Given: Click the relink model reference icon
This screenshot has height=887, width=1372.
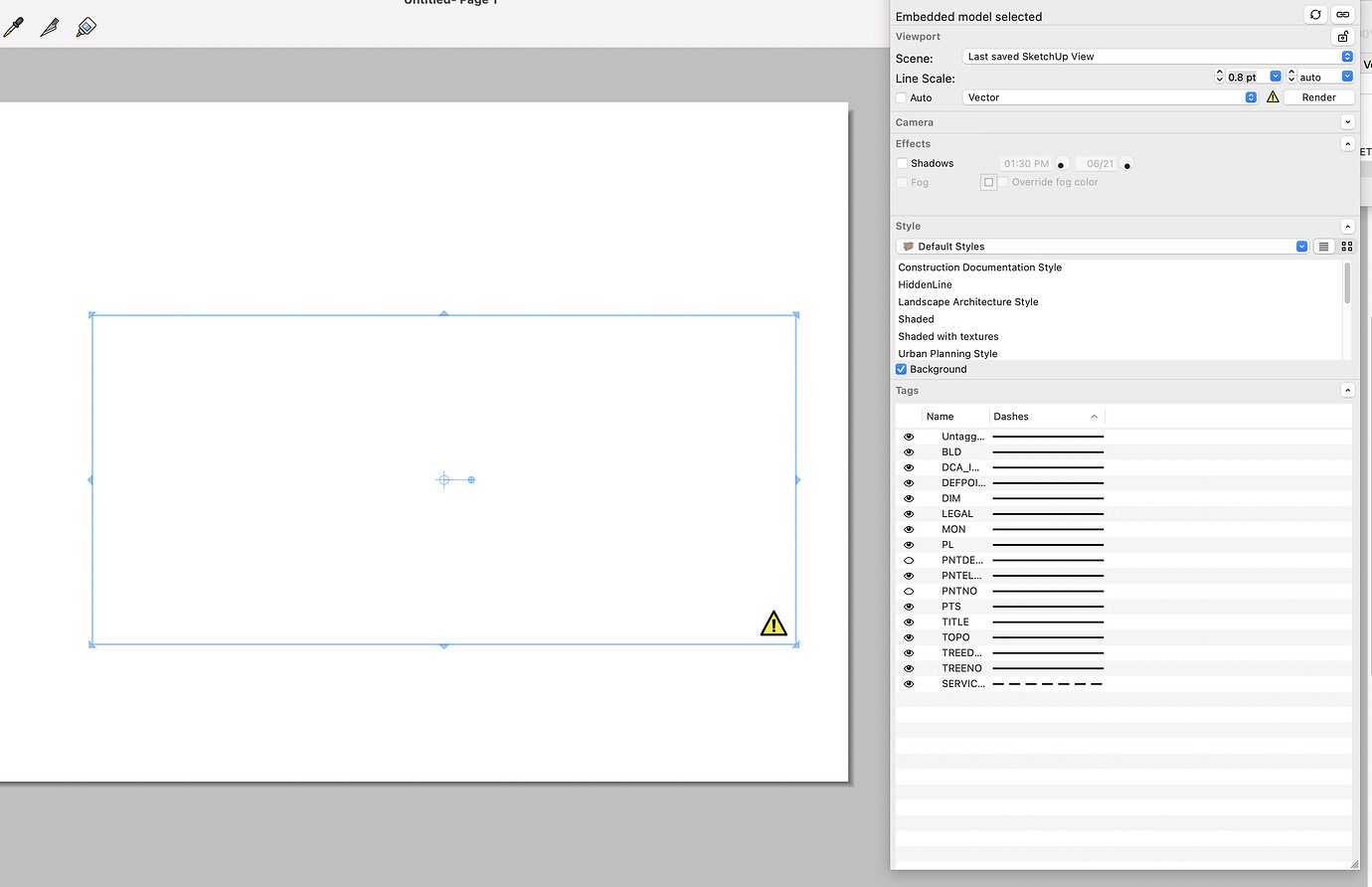Looking at the screenshot, I should pyautogui.click(x=1342, y=14).
